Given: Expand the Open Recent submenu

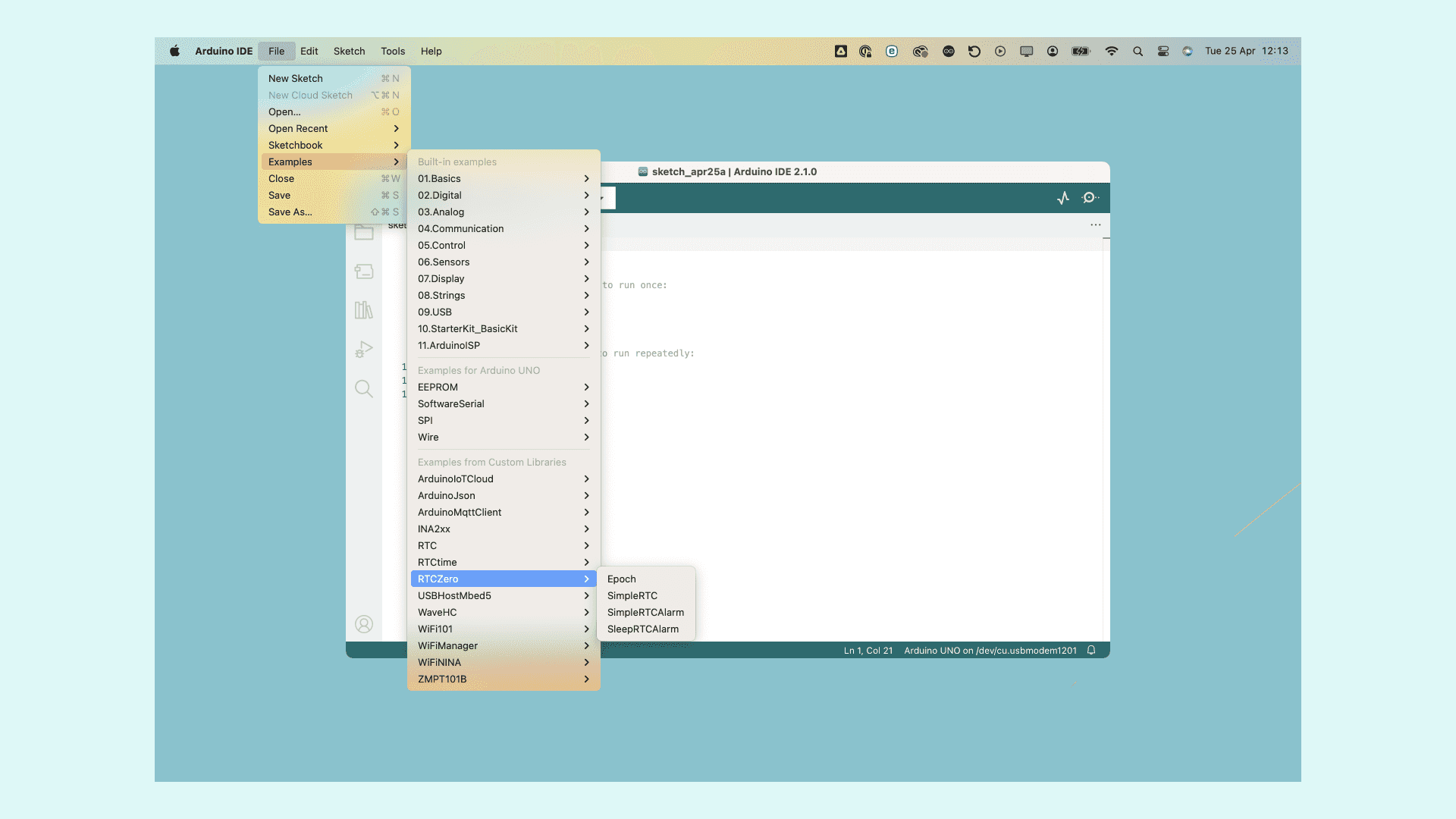Looking at the screenshot, I should pos(334,129).
